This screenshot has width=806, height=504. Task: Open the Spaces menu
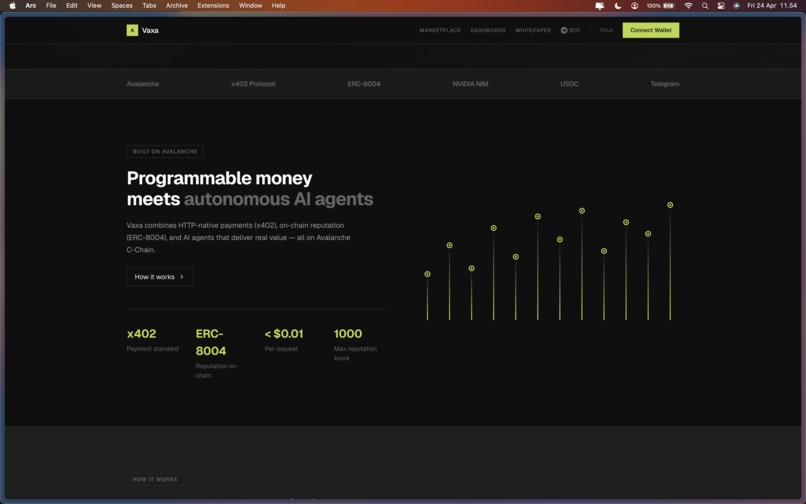(x=122, y=6)
